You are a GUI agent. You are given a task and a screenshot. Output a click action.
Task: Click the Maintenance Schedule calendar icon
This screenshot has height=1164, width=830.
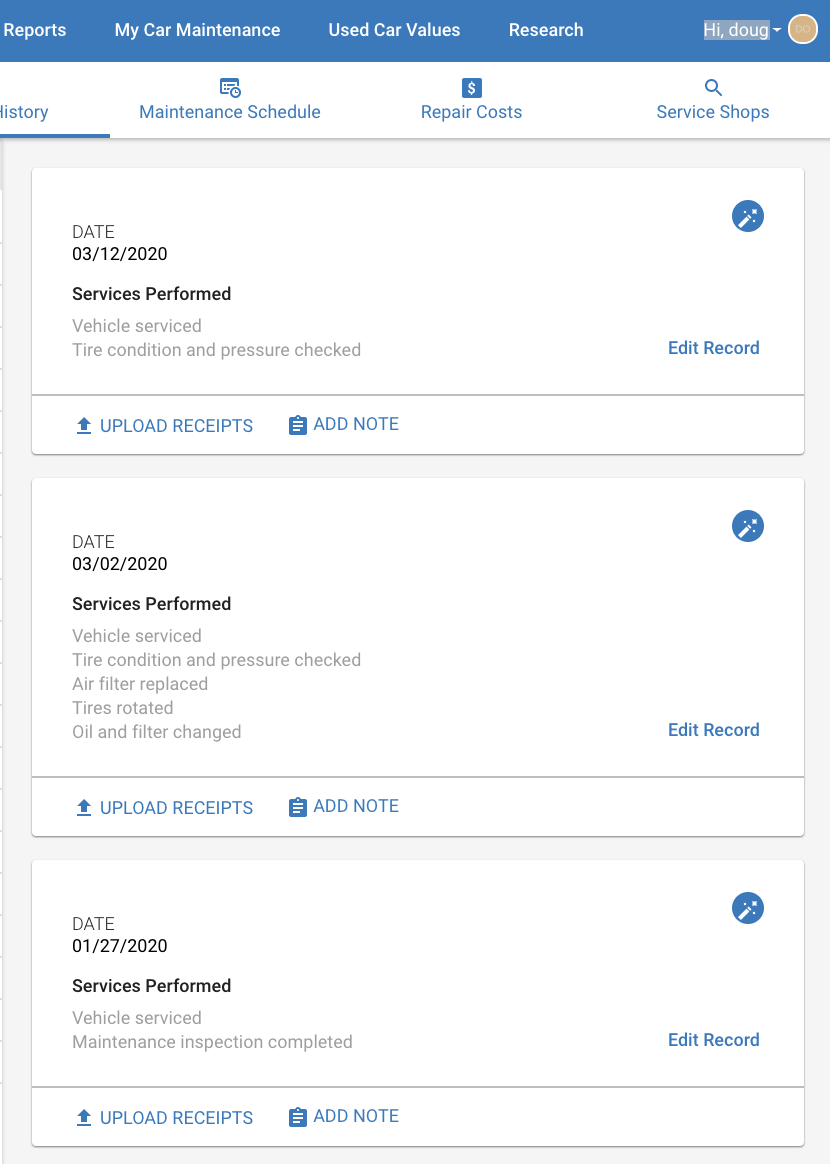point(230,88)
